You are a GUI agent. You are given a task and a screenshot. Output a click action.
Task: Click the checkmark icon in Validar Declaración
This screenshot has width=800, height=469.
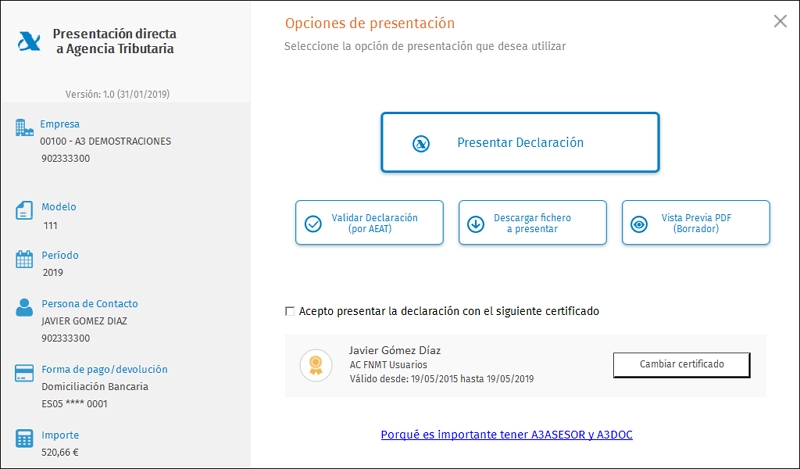coord(313,224)
